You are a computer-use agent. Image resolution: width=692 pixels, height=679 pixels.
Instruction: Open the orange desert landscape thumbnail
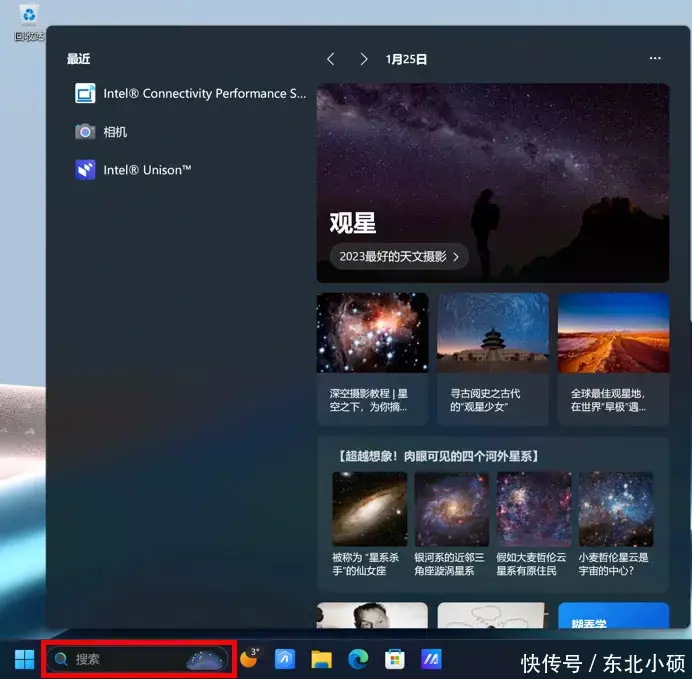(613, 333)
